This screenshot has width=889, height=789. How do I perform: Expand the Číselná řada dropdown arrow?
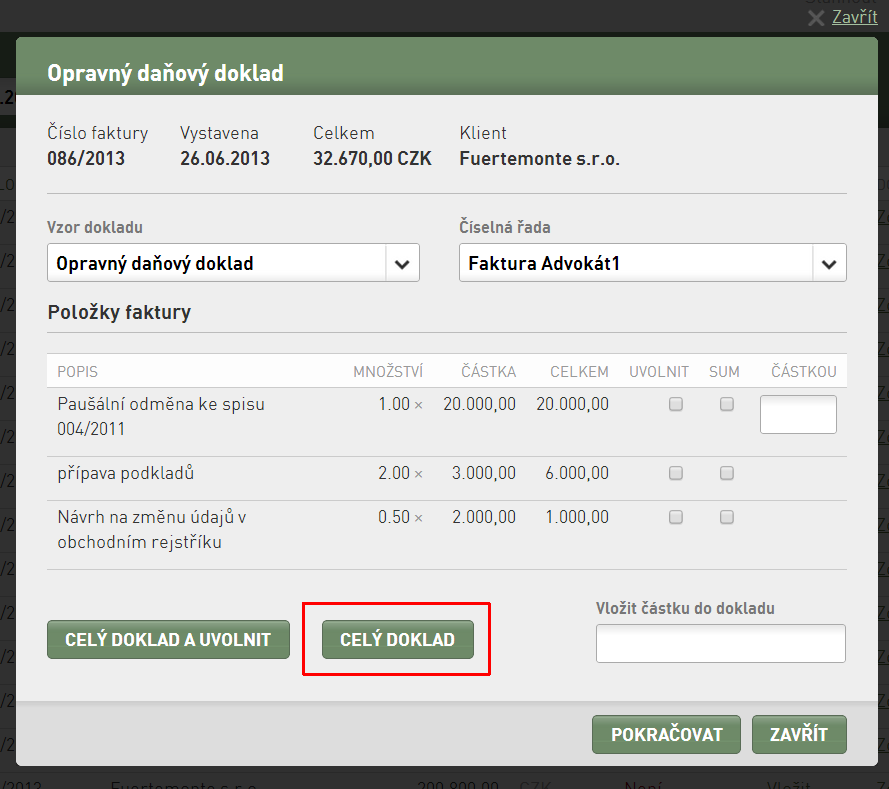tap(829, 264)
